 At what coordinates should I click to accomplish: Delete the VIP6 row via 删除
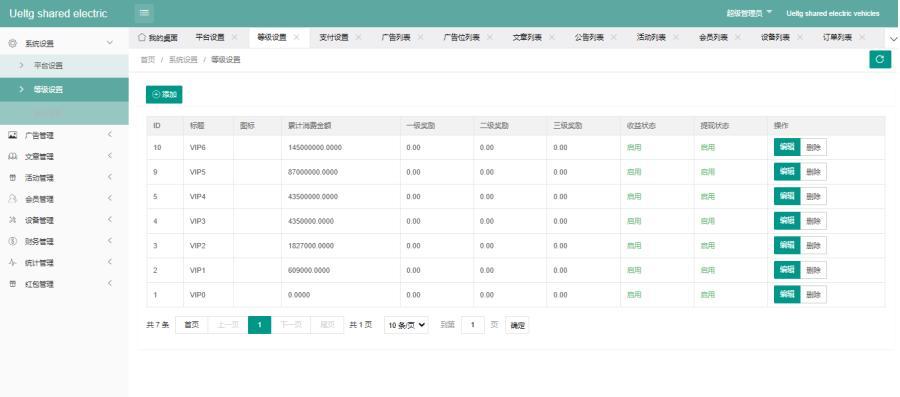click(x=813, y=147)
